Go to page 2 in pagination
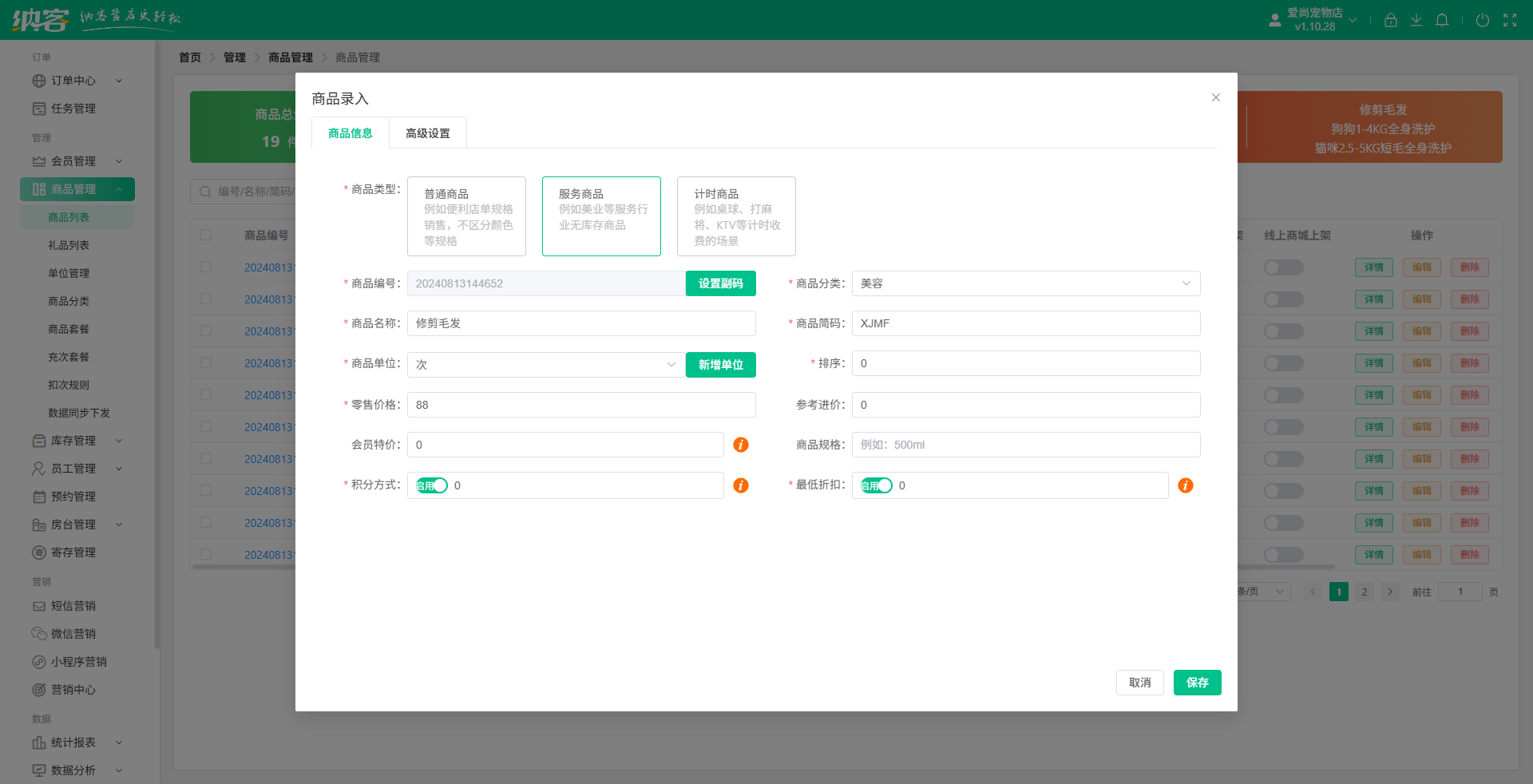This screenshot has width=1533, height=784. tap(1365, 592)
